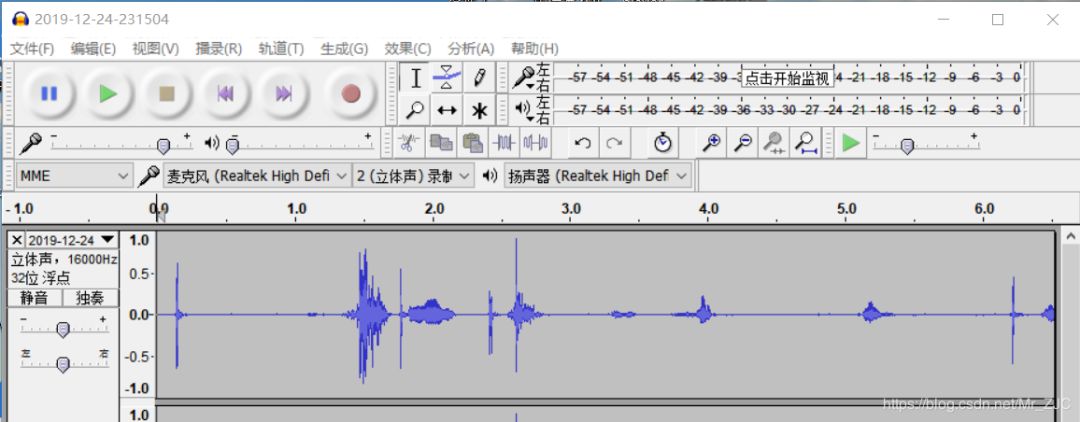Click the playback speed slider thumb
The height and width of the screenshot is (422, 1080).
907,146
